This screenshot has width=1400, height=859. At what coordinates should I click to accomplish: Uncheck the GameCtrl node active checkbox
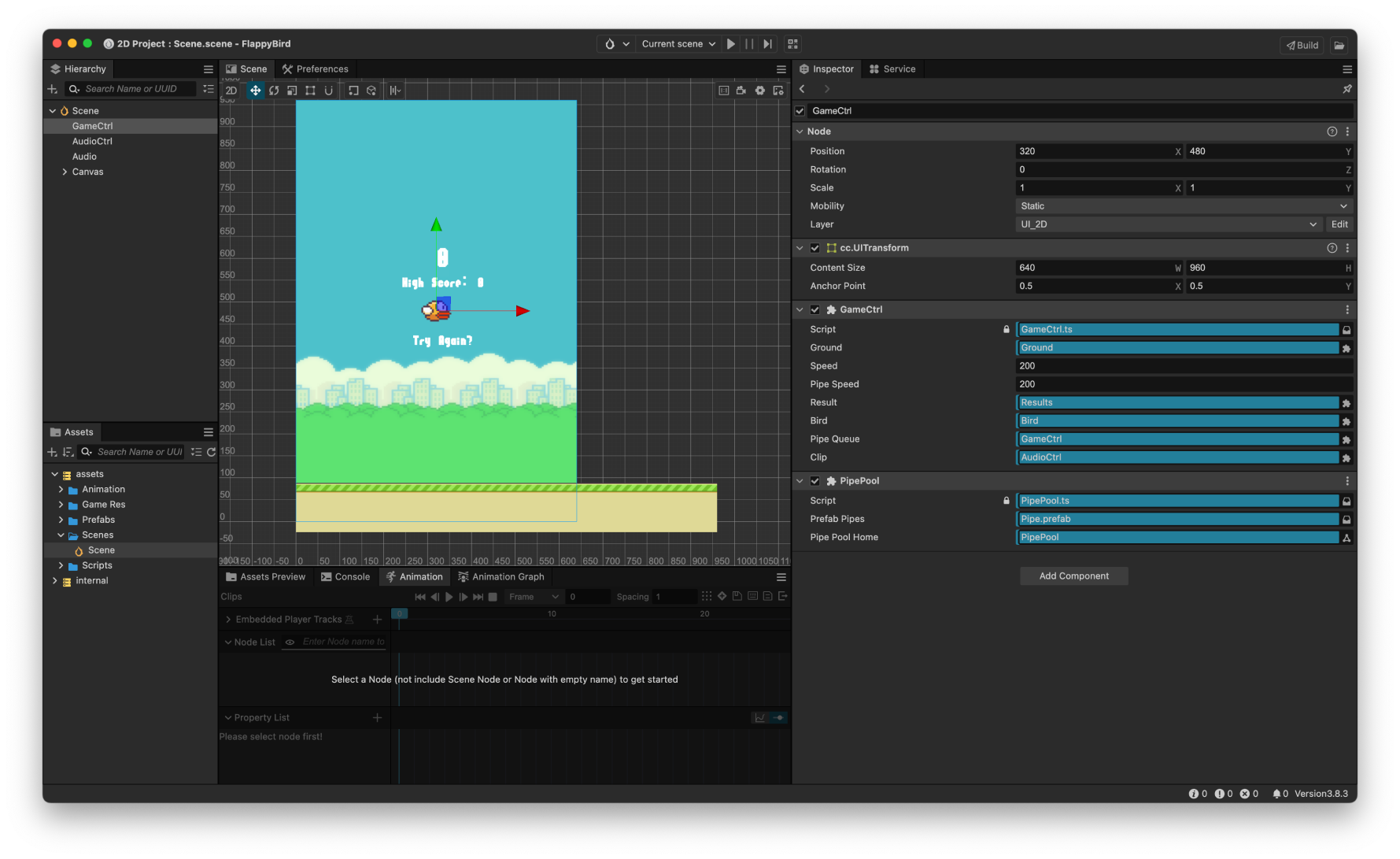800,111
